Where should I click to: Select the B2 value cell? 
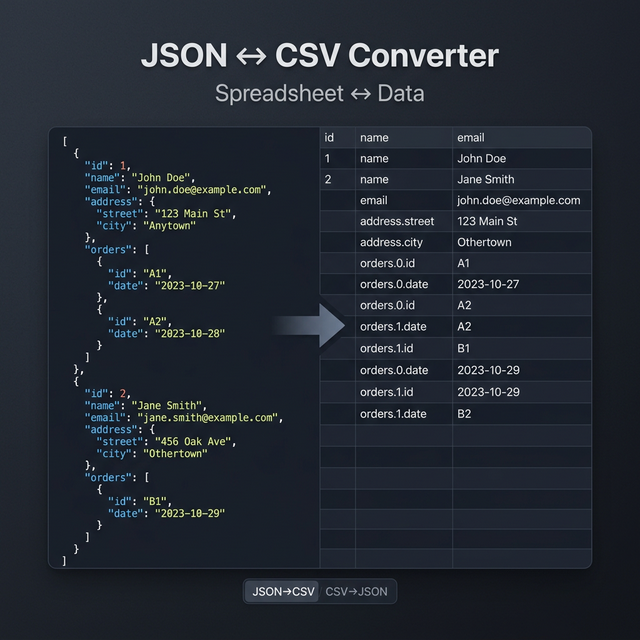tap(522, 414)
